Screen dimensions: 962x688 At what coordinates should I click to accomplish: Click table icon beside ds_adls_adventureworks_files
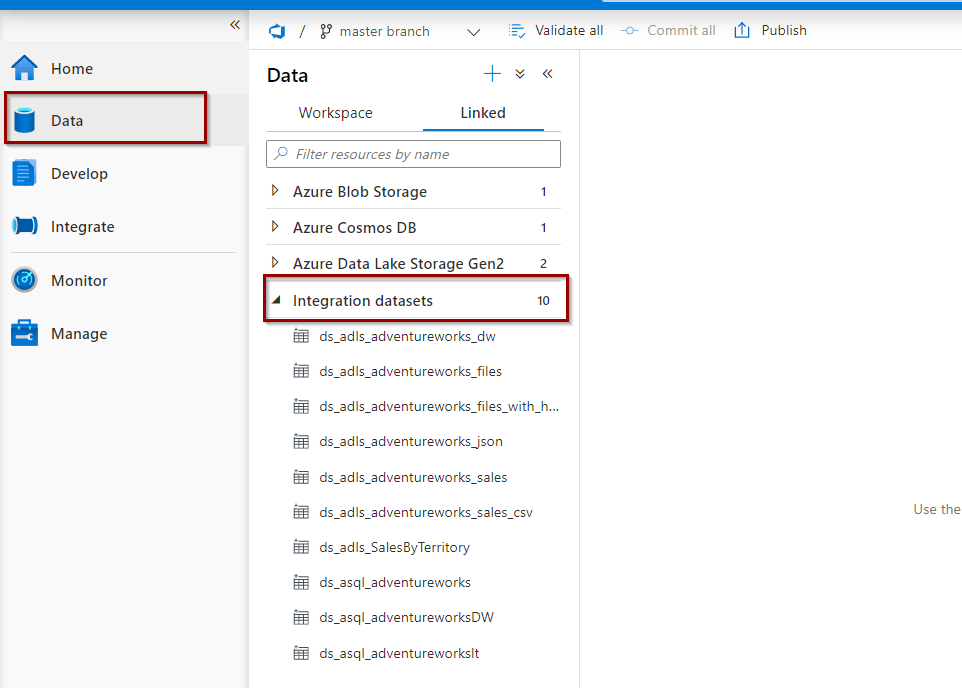(x=301, y=371)
